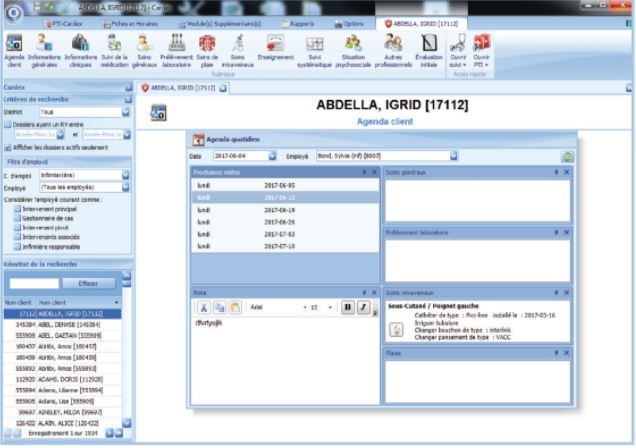Image resolution: width=636 pixels, height=448 pixels.
Task: Click the agenda icon beside patient name
Action: click(159, 113)
